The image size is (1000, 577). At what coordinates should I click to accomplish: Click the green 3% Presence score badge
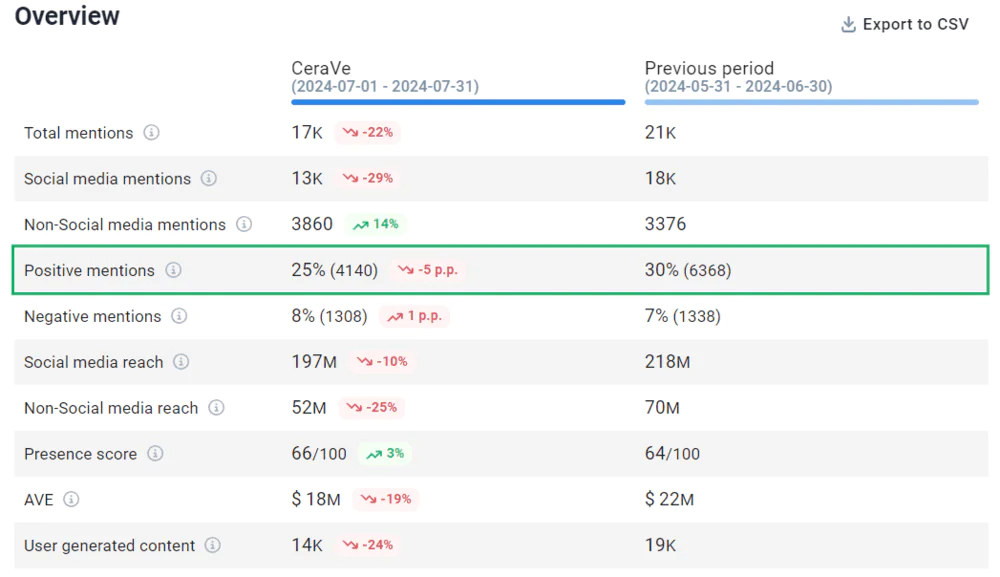coord(385,454)
